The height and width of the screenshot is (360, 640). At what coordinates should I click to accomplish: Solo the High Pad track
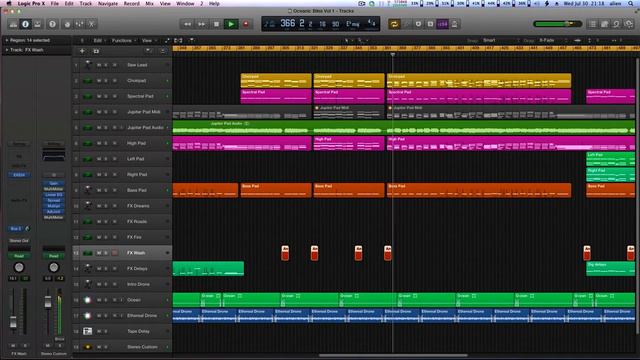[x=106, y=143]
